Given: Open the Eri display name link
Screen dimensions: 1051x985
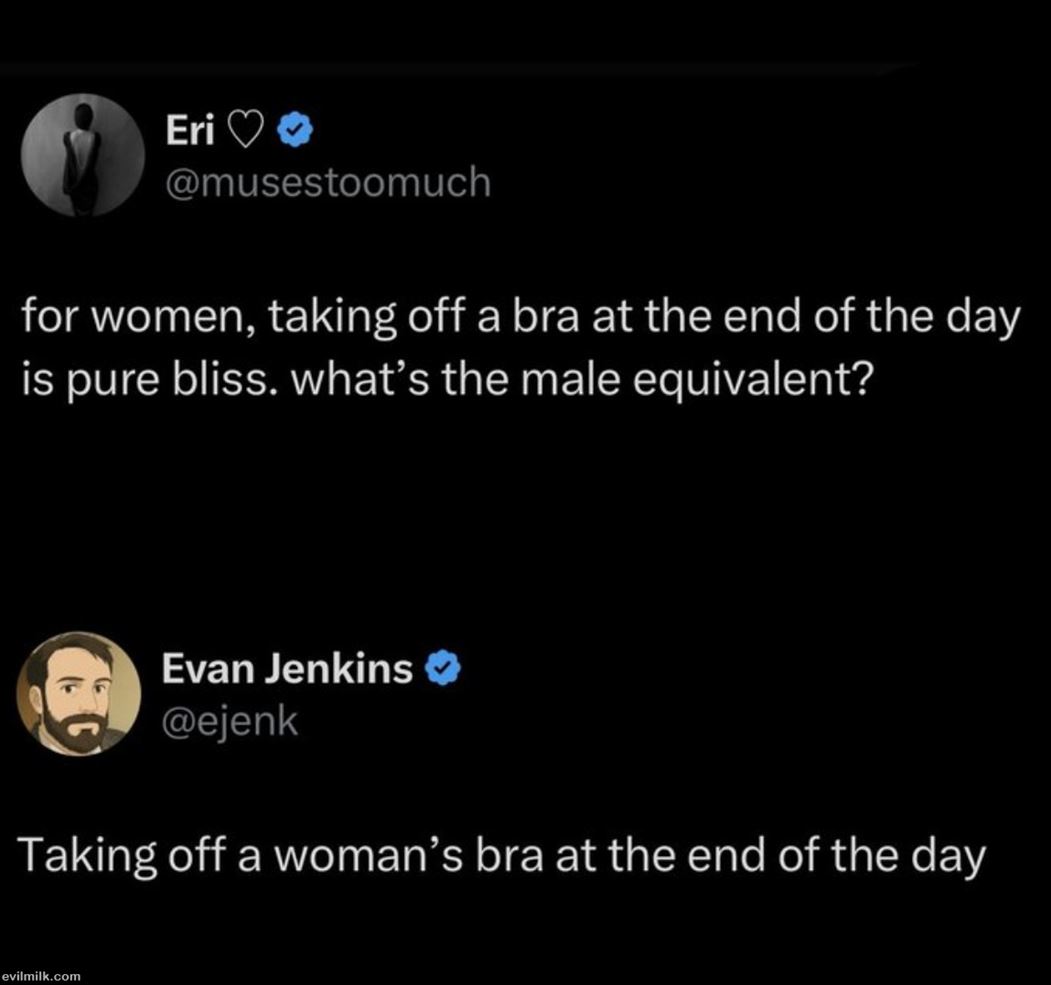Looking at the screenshot, I should tap(189, 129).
